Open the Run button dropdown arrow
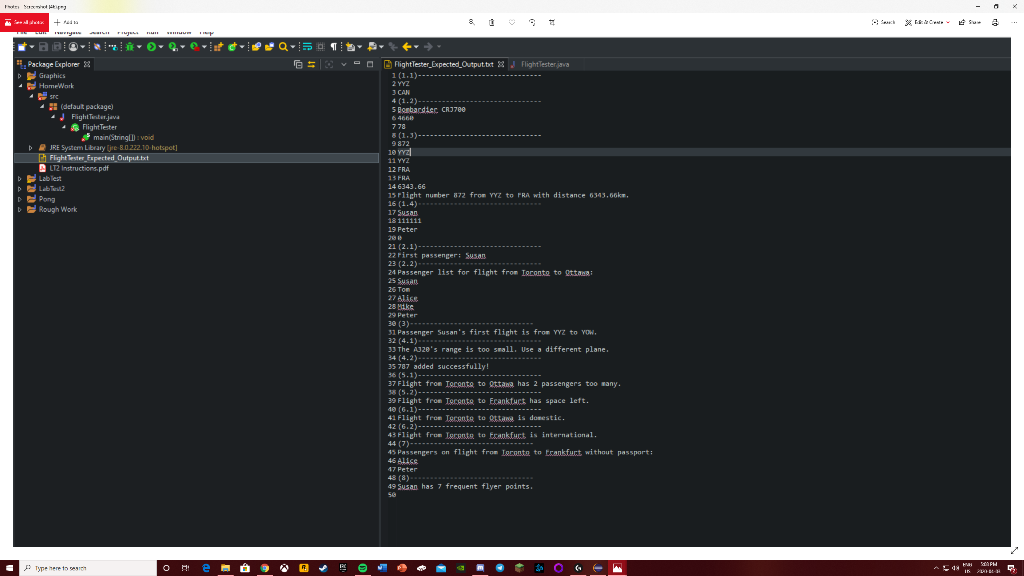1024x576 pixels. pyautogui.click(x=160, y=44)
